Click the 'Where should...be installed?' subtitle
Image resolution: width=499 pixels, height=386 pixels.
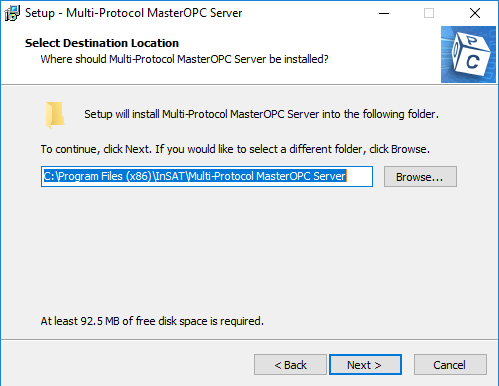(184, 59)
